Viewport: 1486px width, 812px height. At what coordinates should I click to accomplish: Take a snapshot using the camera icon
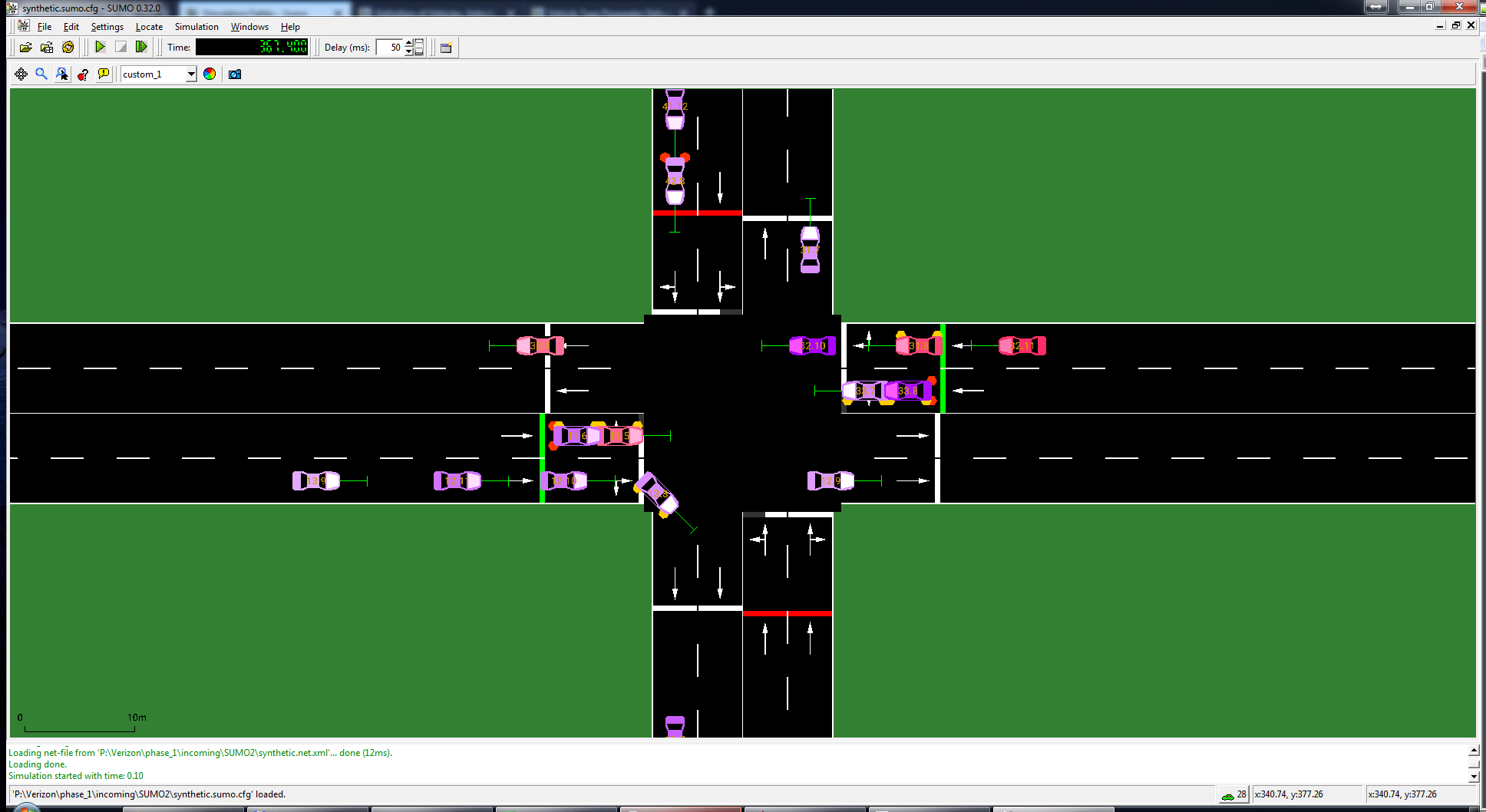(234, 74)
